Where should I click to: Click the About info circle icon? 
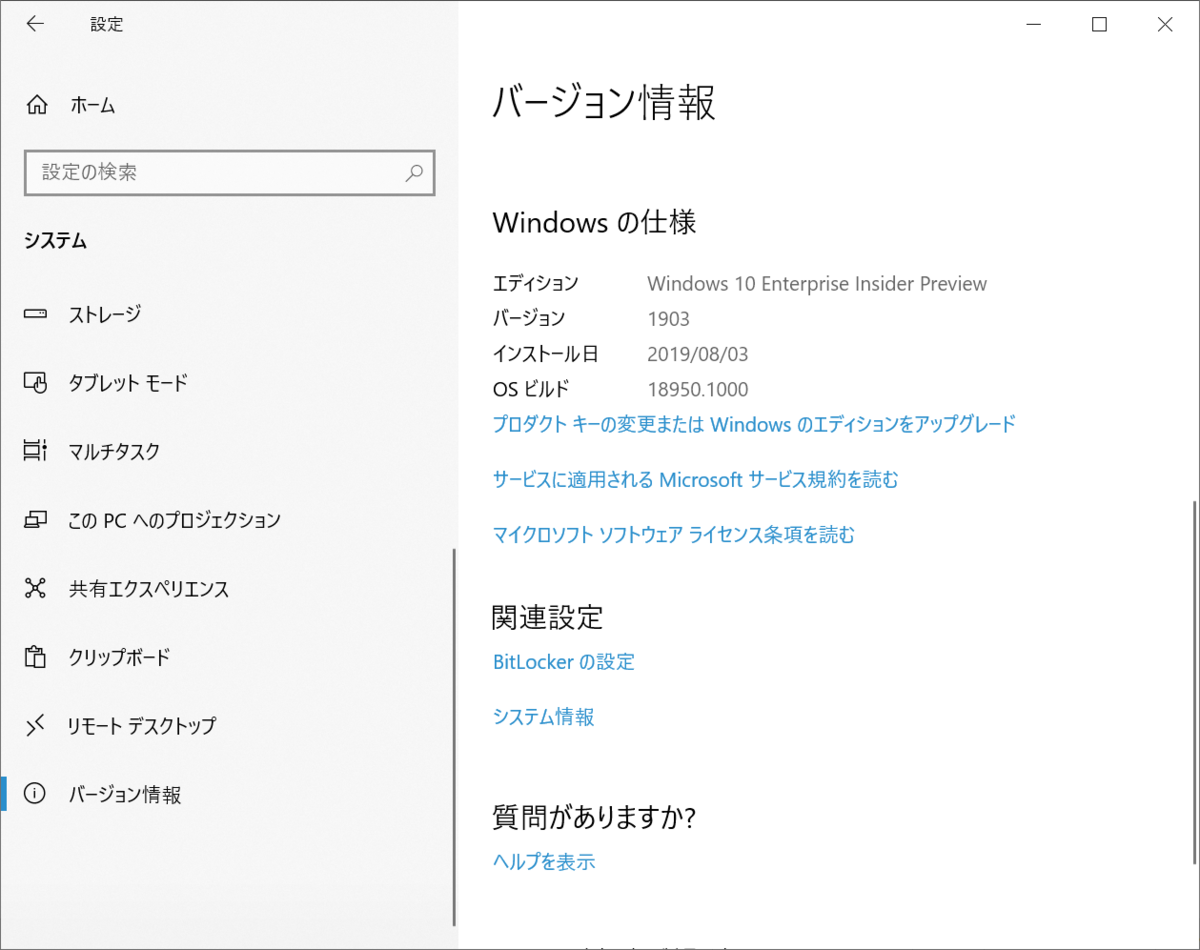pyautogui.click(x=36, y=794)
